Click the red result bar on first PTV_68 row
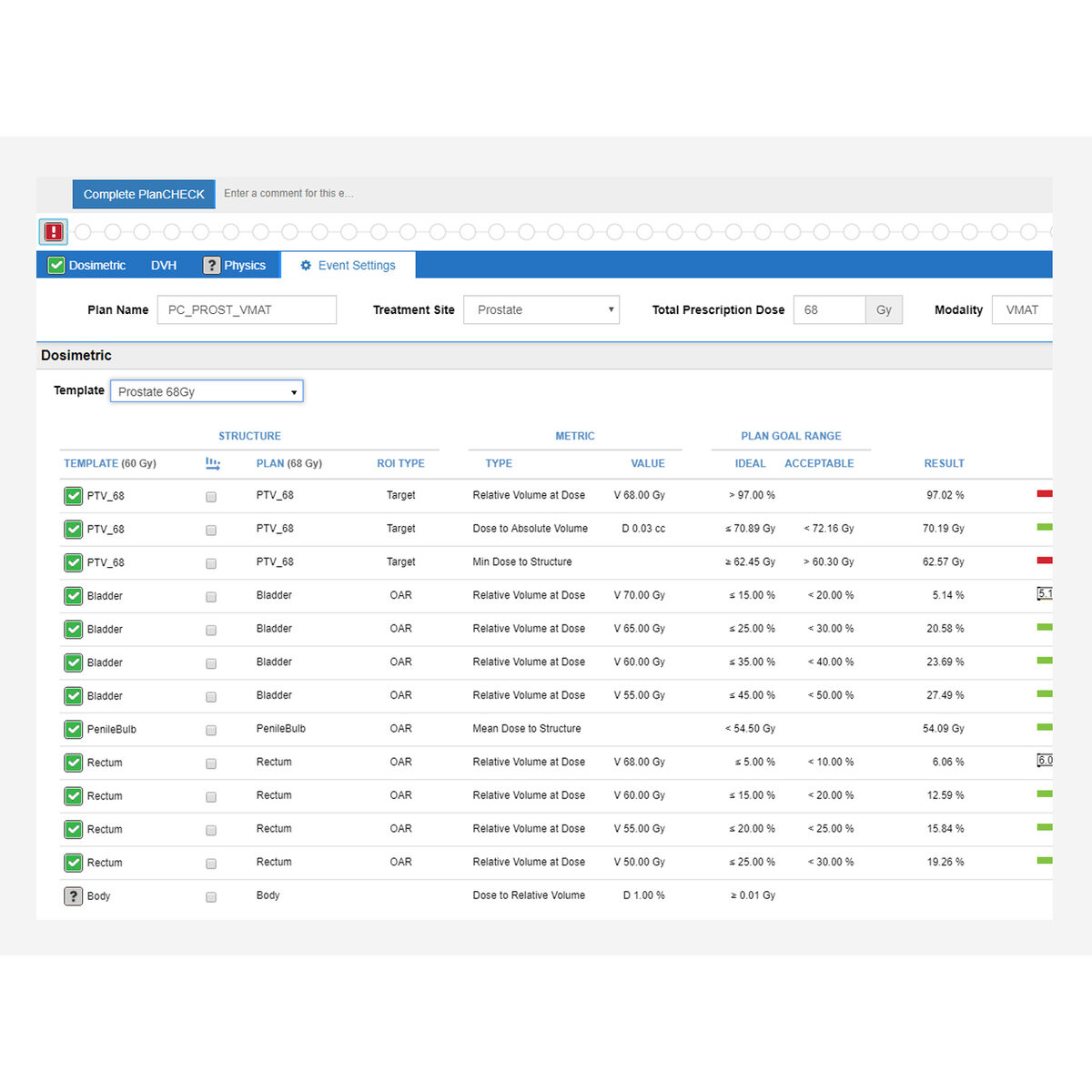This screenshot has height=1092, width=1092. click(1045, 493)
